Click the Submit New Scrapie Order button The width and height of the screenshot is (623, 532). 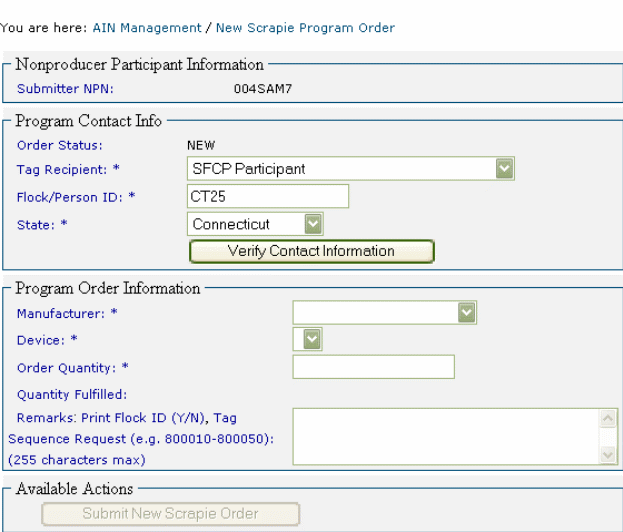coord(170,514)
